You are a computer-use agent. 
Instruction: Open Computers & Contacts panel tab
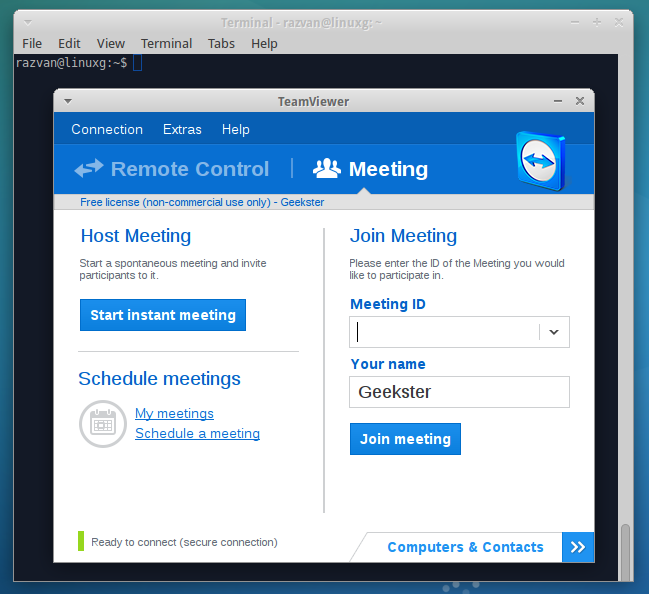[465, 547]
